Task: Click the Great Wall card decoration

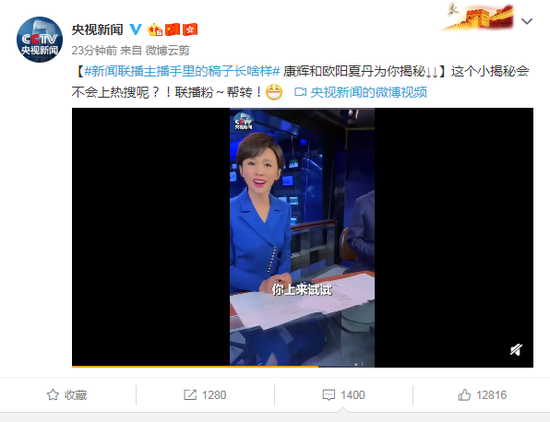Action: pyautogui.click(x=479, y=16)
